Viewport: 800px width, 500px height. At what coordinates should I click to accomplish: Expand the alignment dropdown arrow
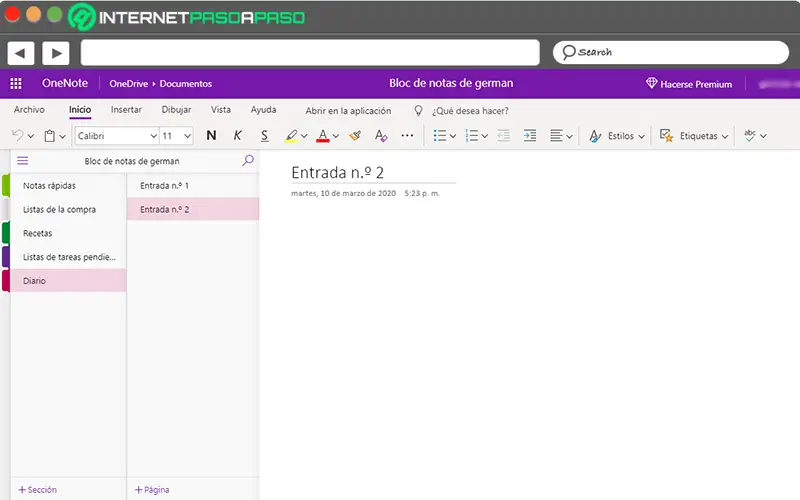click(x=569, y=136)
